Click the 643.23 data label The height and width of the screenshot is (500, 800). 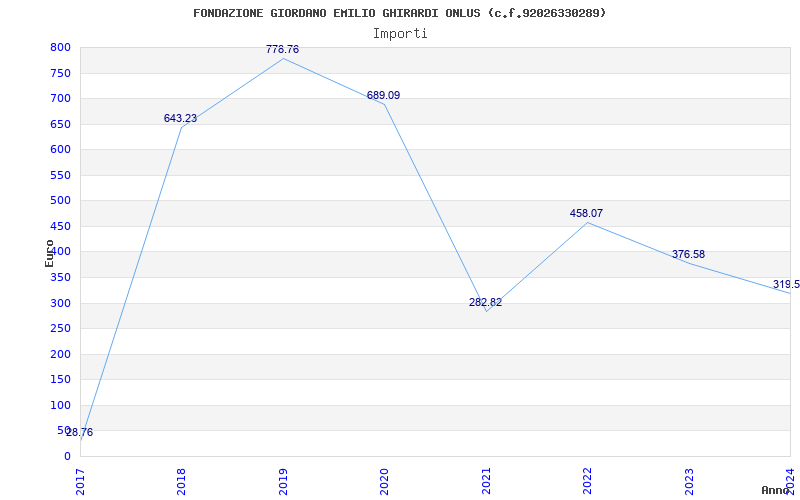pyautogui.click(x=180, y=118)
